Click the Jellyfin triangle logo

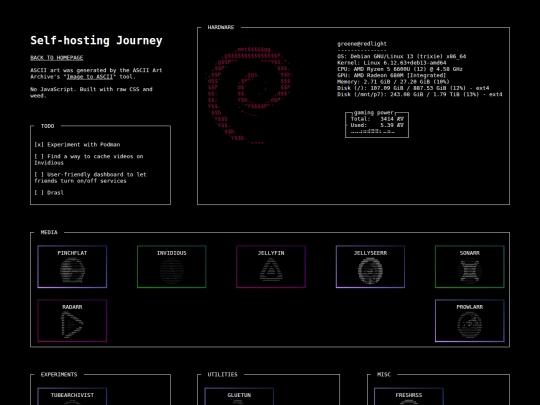click(x=271, y=270)
